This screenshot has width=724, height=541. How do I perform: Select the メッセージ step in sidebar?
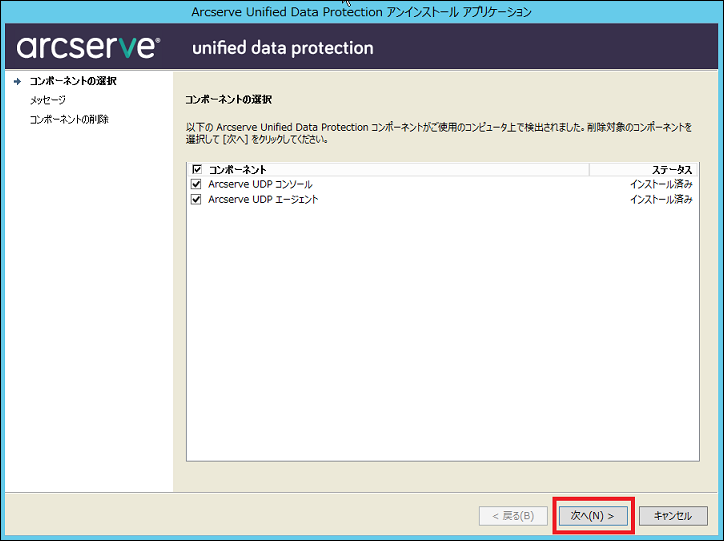click(48, 100)
